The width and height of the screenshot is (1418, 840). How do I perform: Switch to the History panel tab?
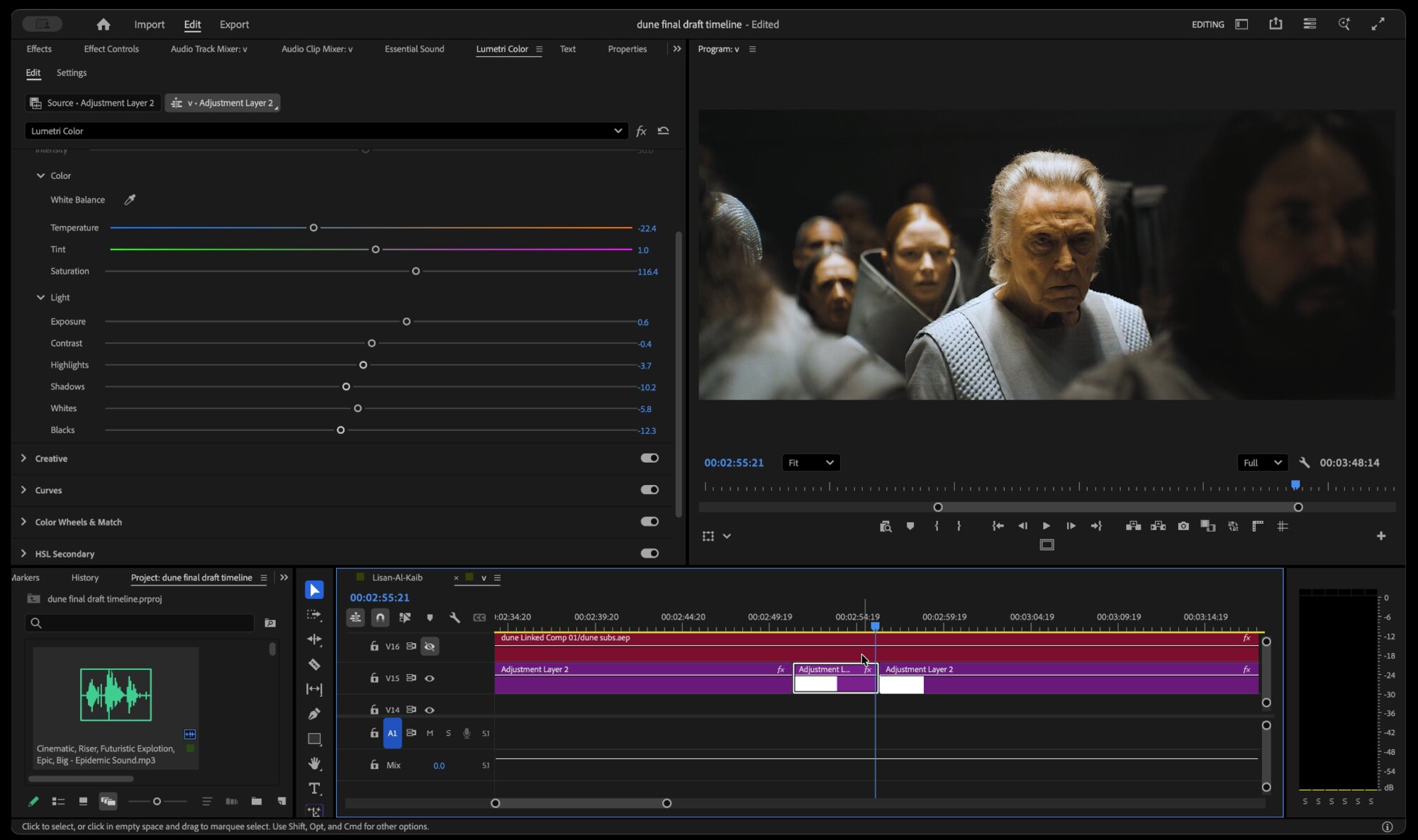point(85,578)
